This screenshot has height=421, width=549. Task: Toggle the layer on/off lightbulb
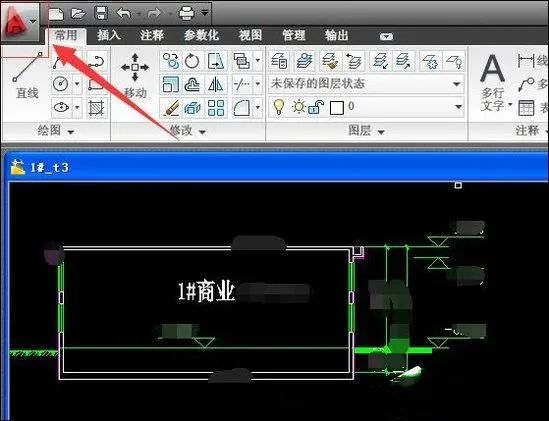point(279,107)
